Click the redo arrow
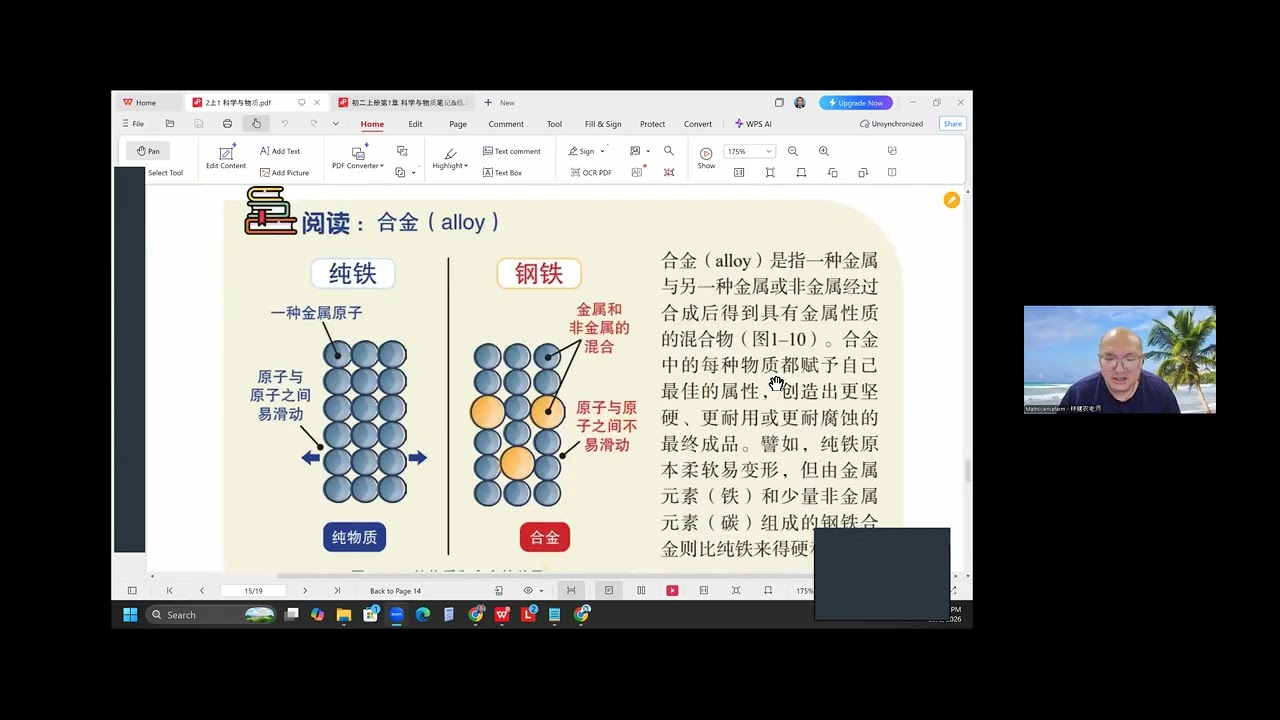Viewport: 1280px width, 720px height. pos(313,124)
